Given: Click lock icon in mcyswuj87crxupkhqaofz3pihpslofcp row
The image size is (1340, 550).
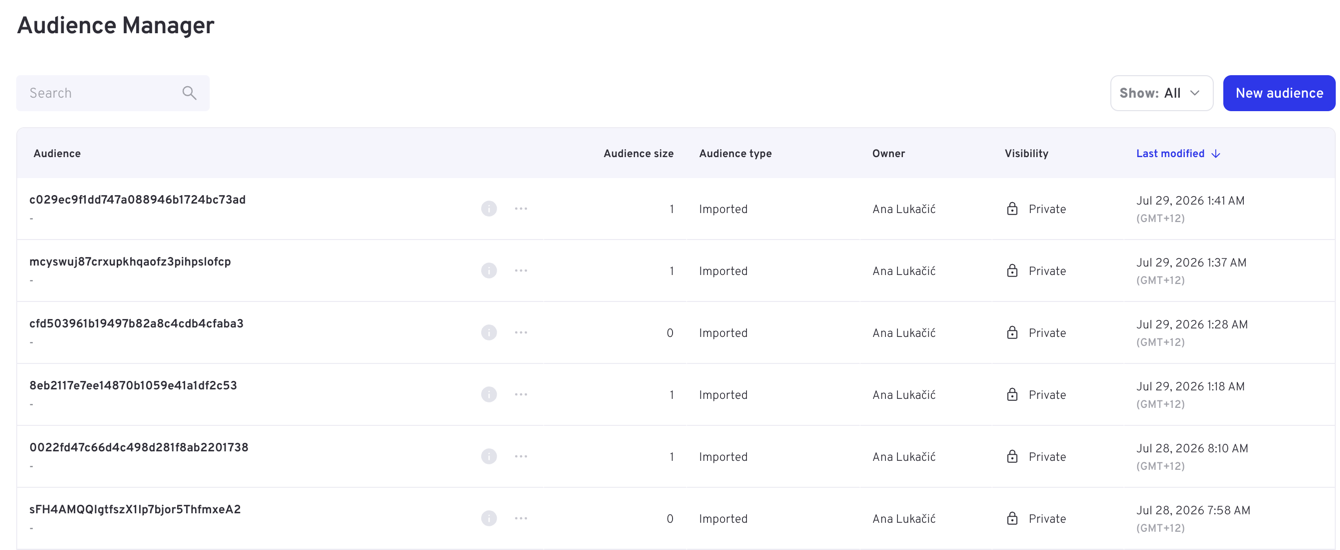Looking at the screenshot, I should click(1012, 271).
